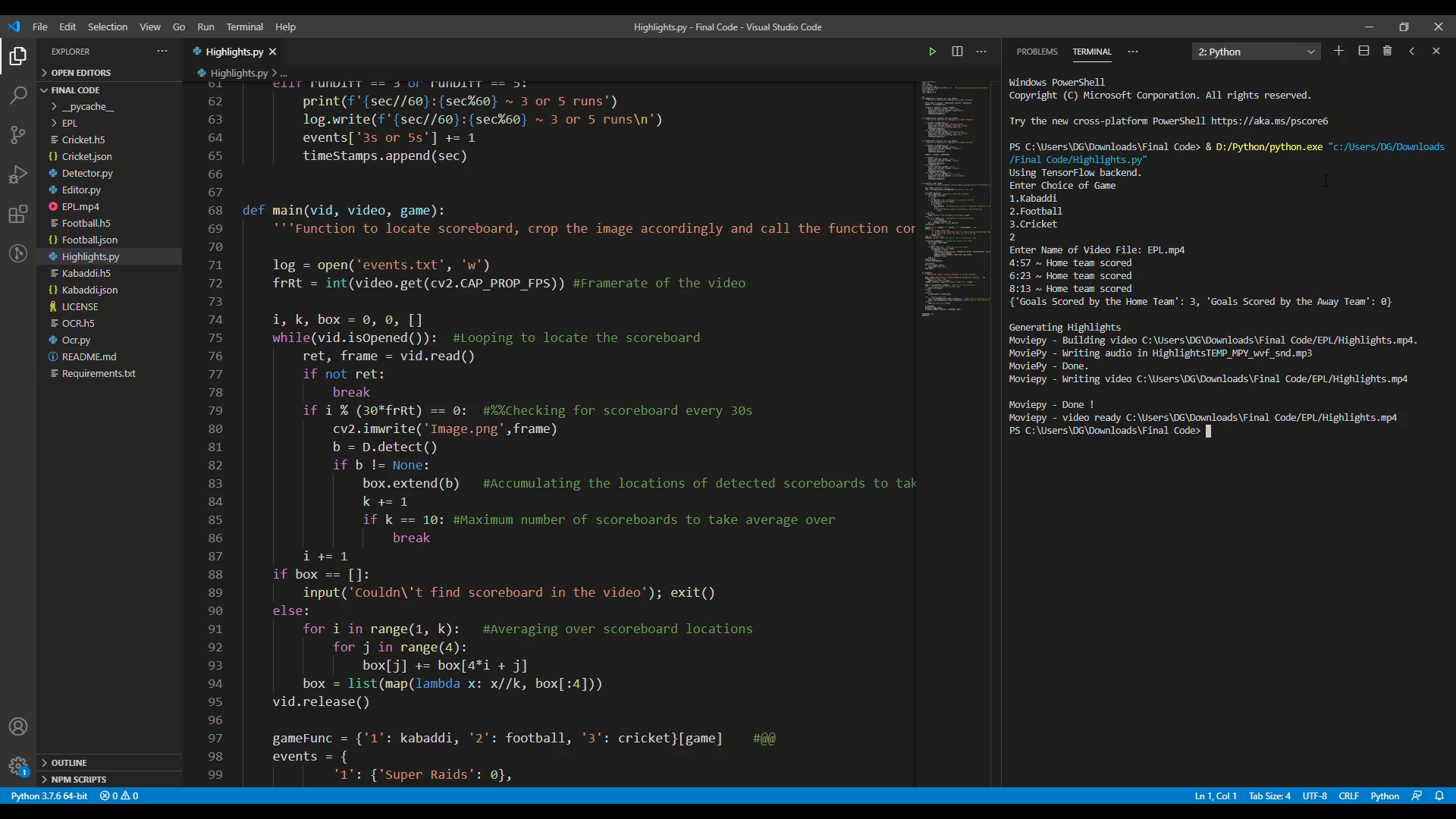Click Python 3.7.6 64-bit interpreter selector
This screenshot has height=819, width=1456.
[49, 795]
